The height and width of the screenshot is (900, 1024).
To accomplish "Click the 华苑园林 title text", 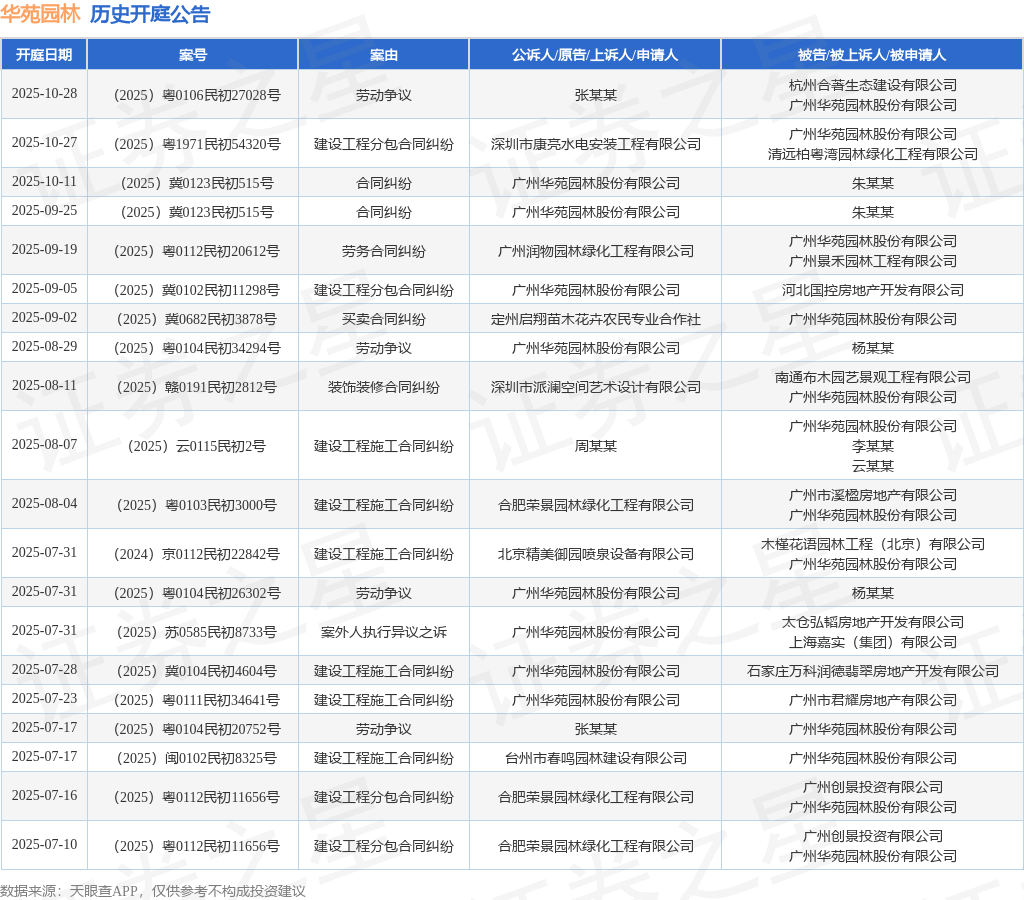I will [40, 14].
